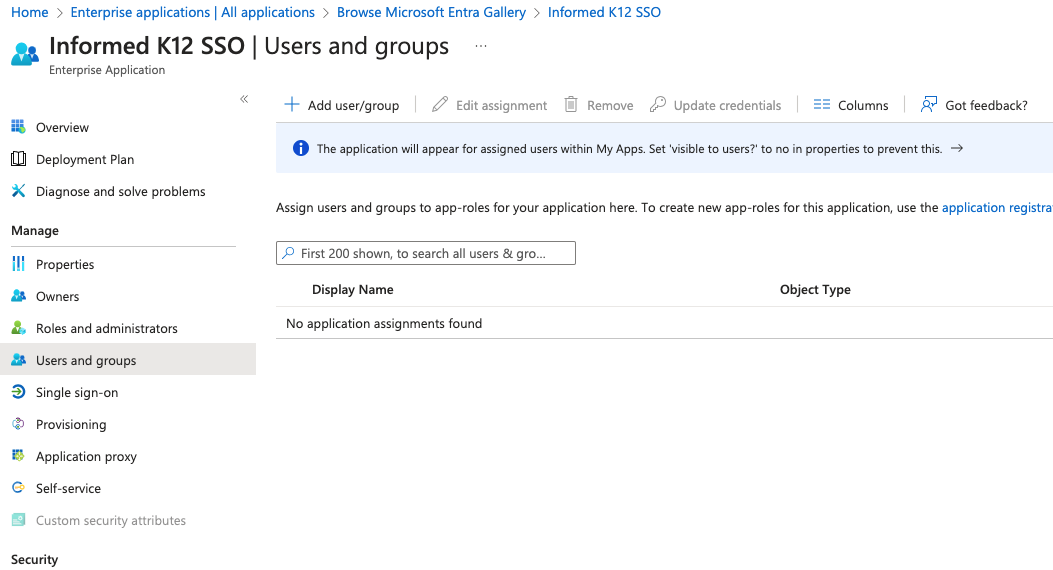The image size is (1053, 570).
Task: Open Roles and administrators menu item
Action: (106, 328)
